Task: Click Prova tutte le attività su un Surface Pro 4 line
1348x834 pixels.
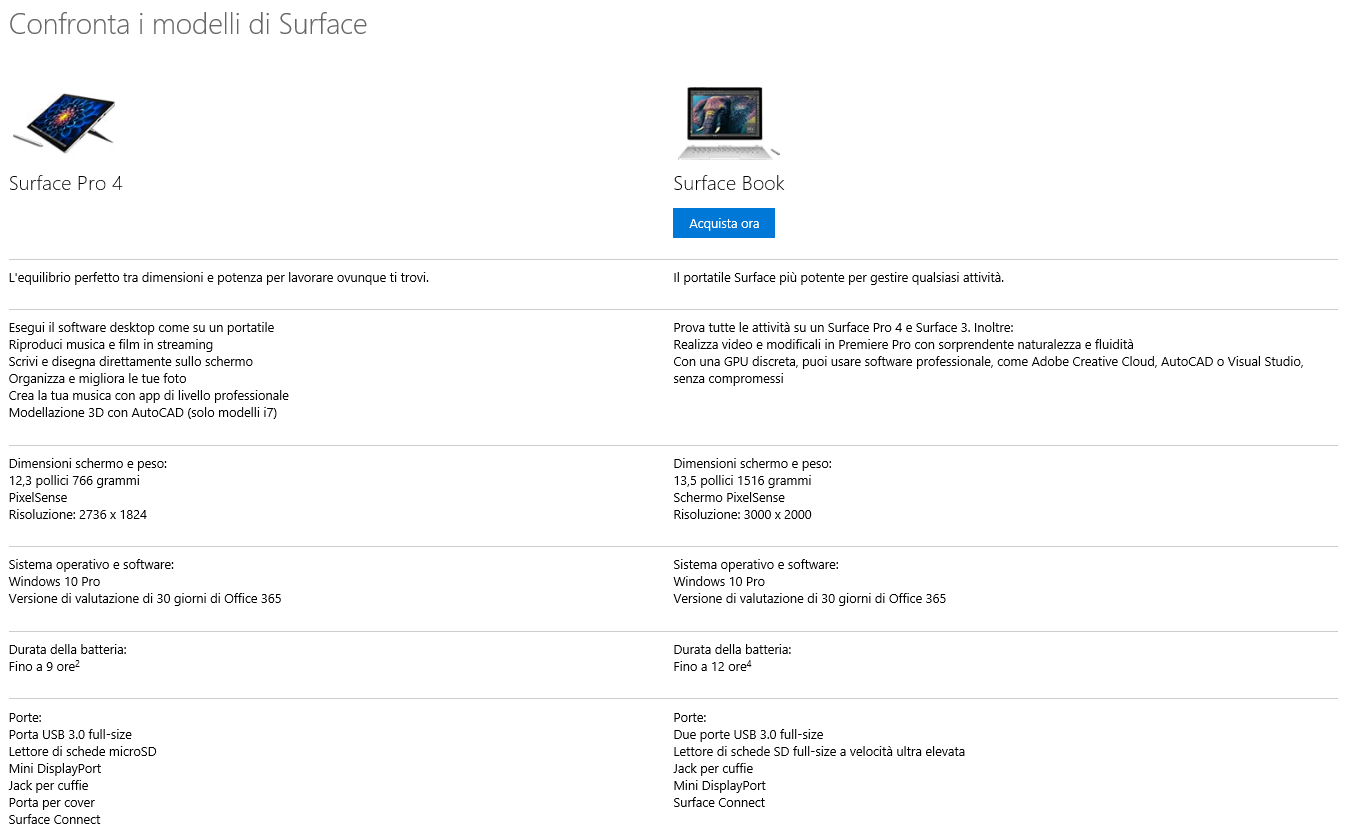Action: click(843, 328)
